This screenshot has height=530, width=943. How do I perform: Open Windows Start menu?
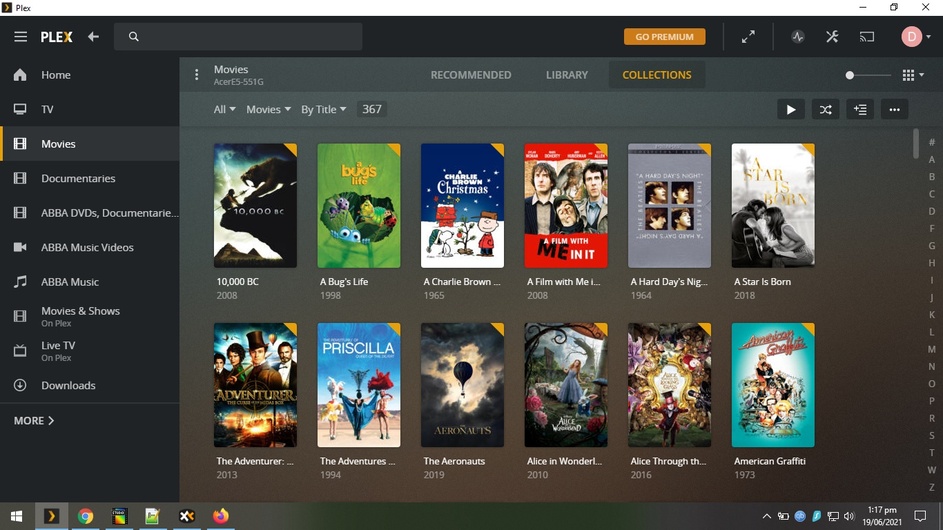pos(17,516)
